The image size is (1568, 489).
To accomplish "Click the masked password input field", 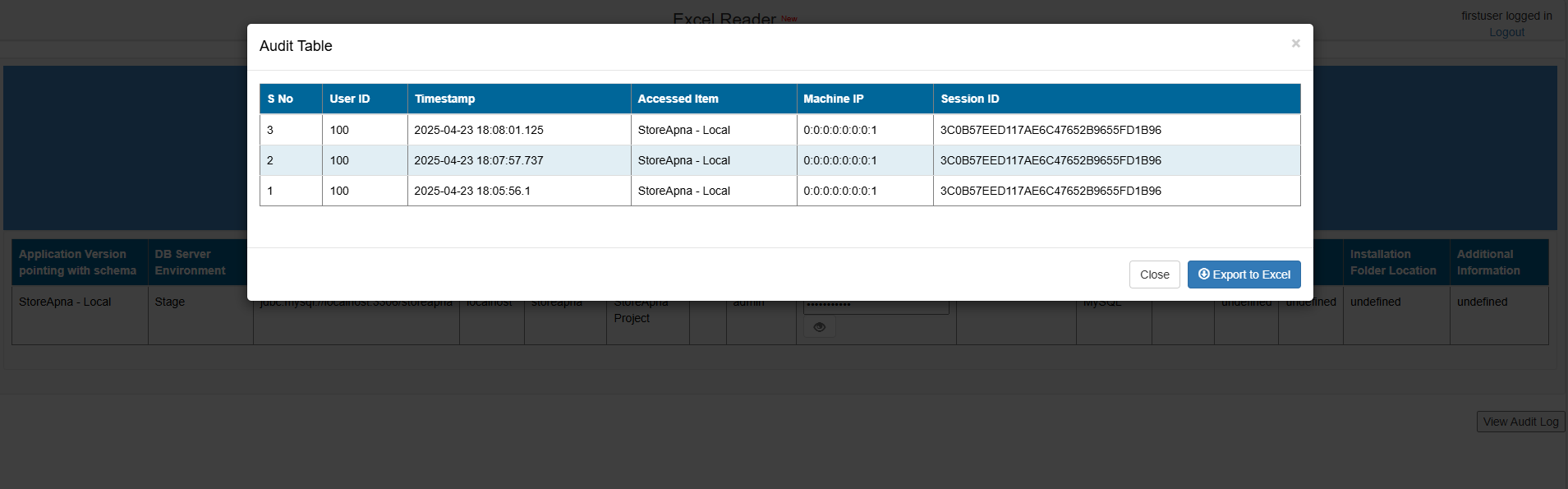I will tap(876, 307).
